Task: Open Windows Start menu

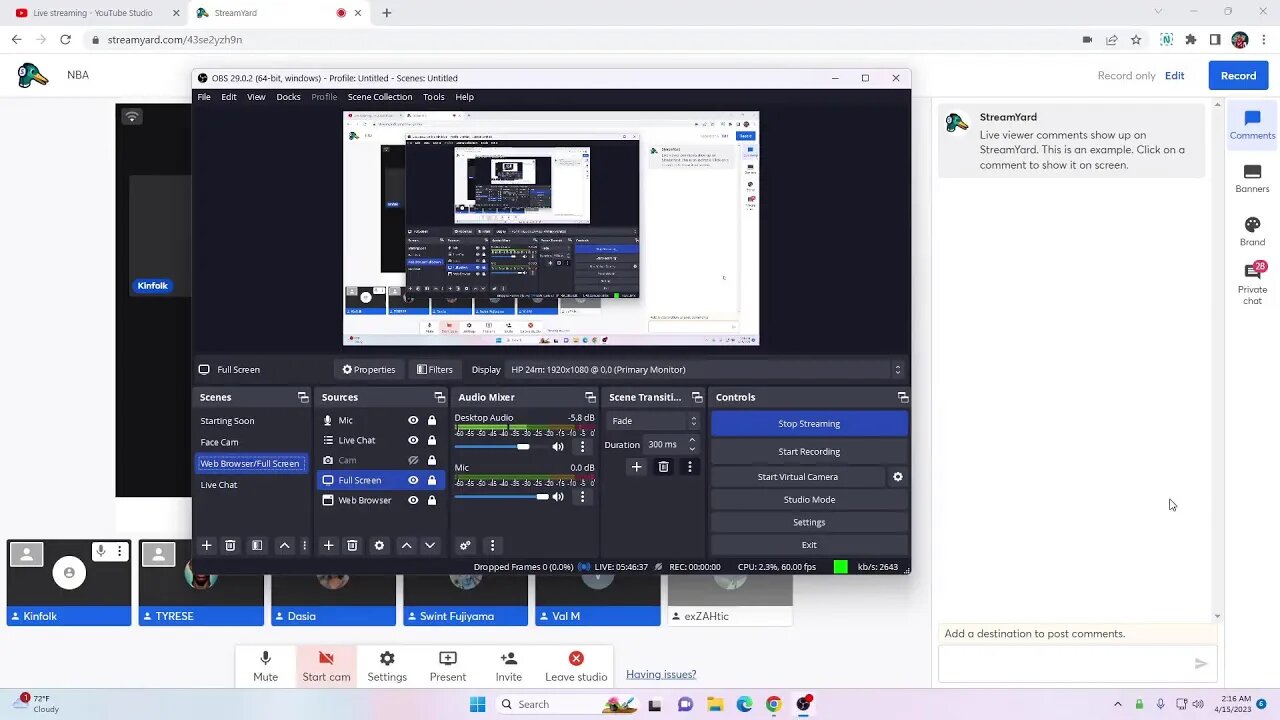Action: click(x=477, y=704)
